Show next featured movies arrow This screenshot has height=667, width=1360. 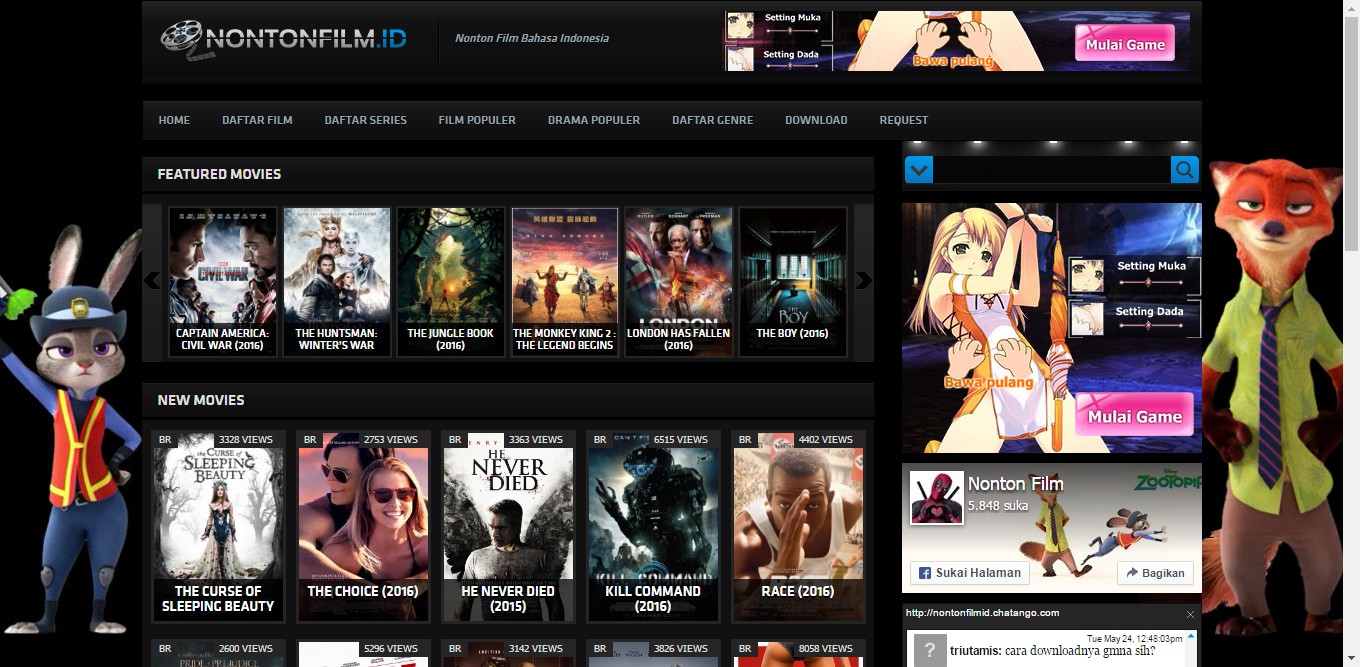point(864,281)
